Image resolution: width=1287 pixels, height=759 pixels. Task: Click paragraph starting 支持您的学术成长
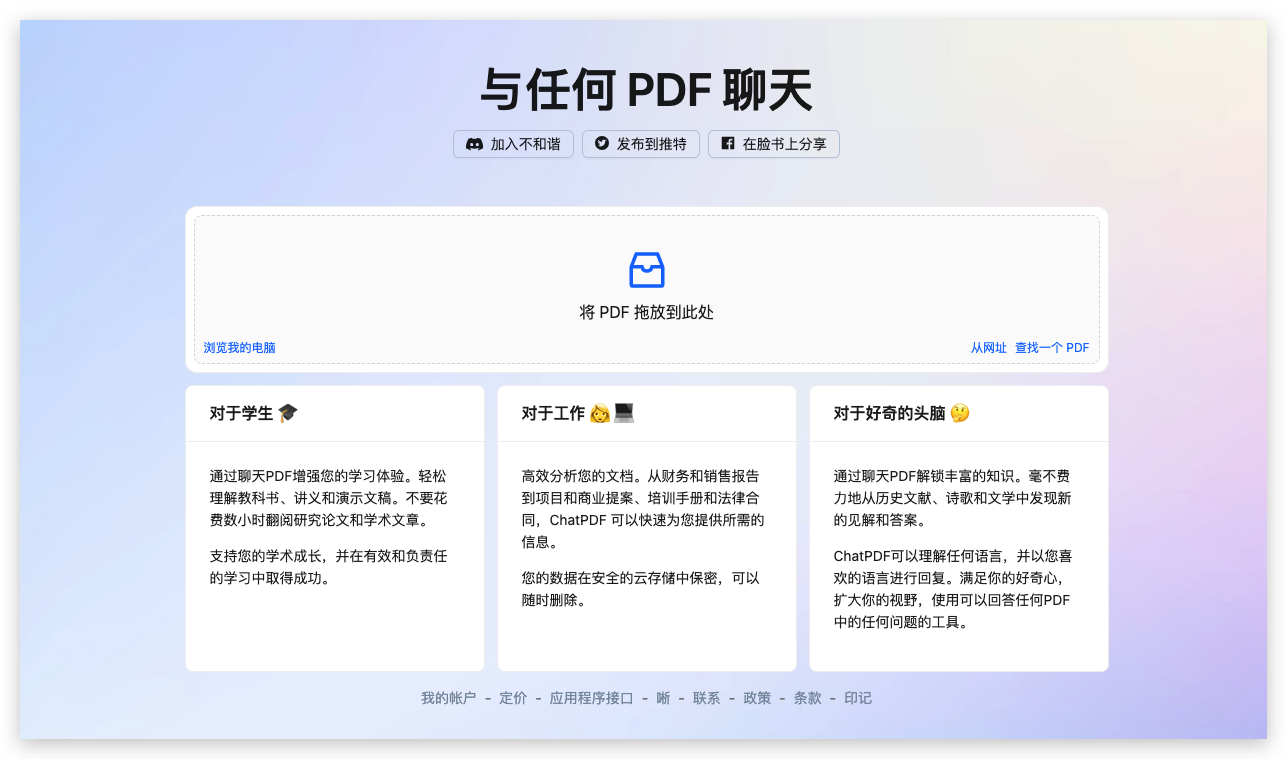pos(328,567)
